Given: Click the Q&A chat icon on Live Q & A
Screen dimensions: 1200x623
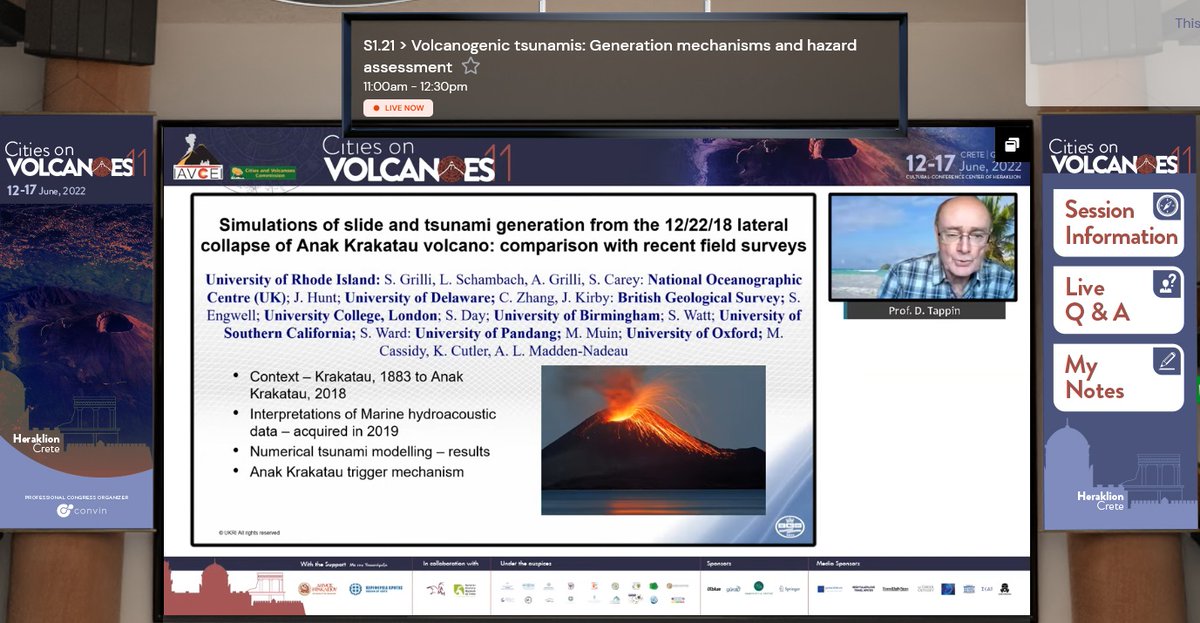Looking at the screenshot, I should (x=1166, y=284).
